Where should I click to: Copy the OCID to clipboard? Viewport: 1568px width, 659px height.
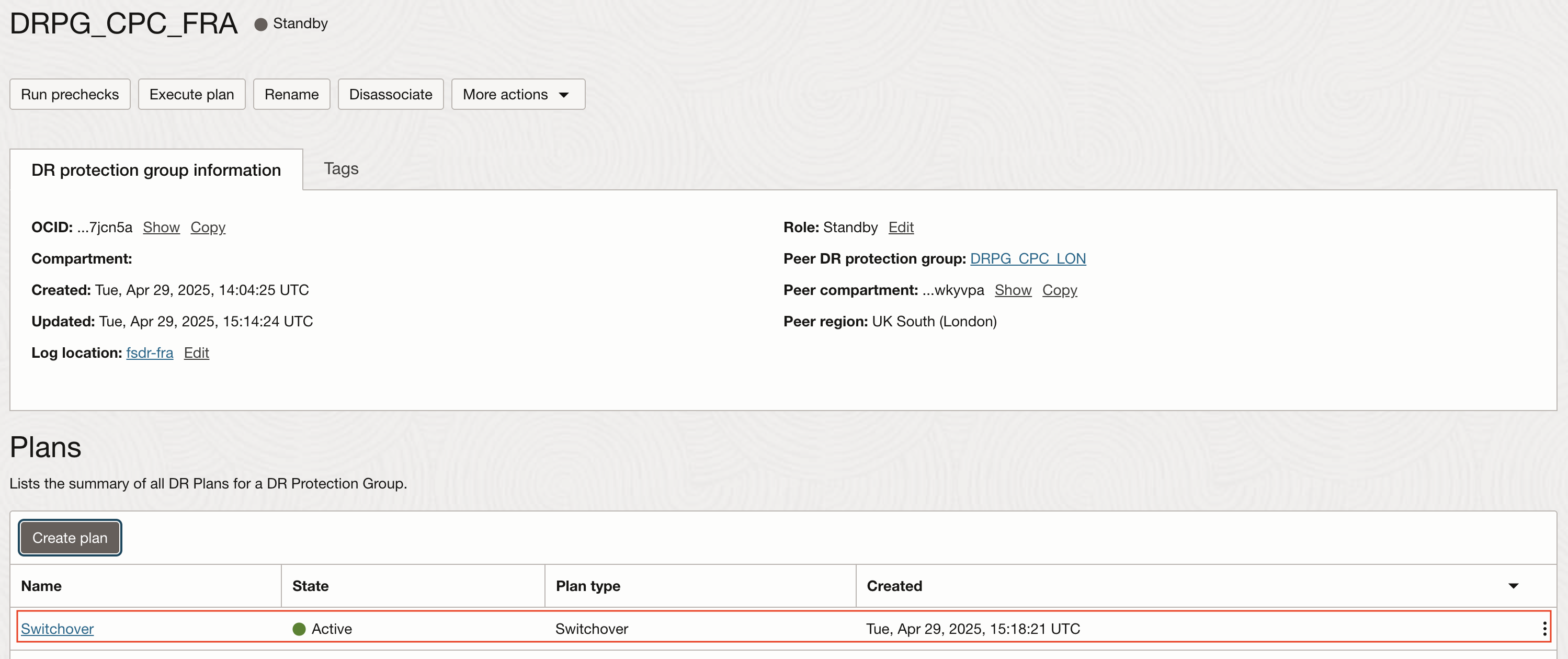(208, 227)
